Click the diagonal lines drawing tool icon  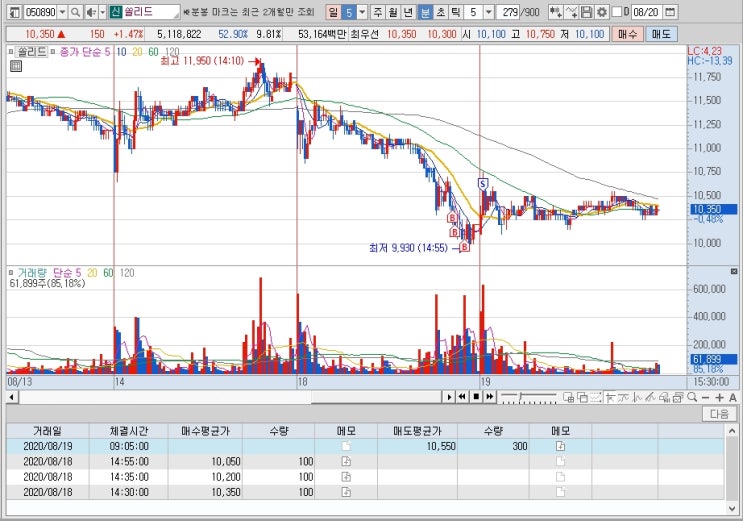click(651, 397)
